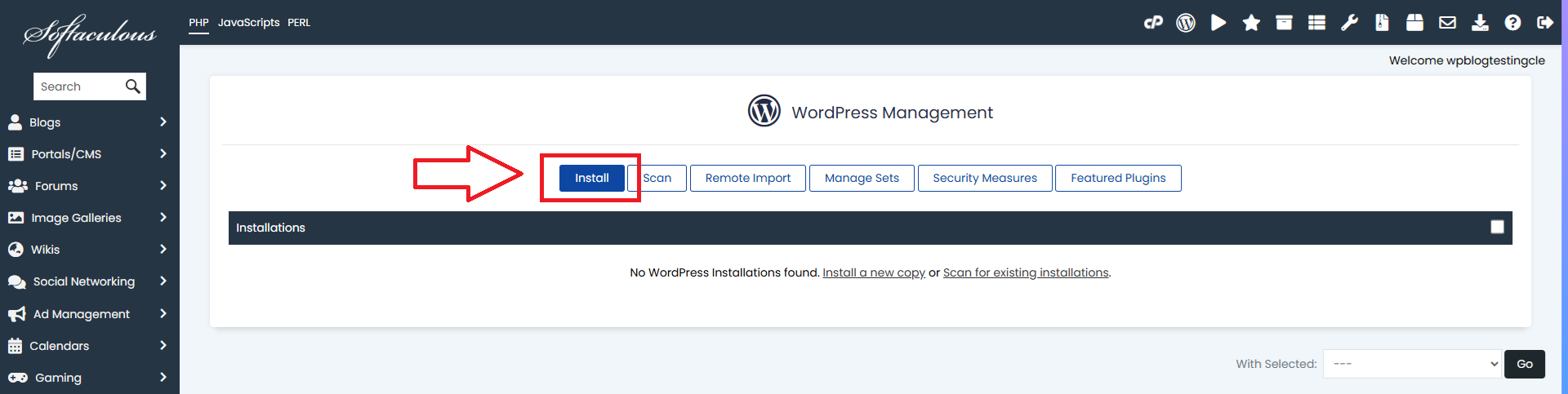Click the Gaming controller icon
Screen dimensions: 1568x394
18,378
